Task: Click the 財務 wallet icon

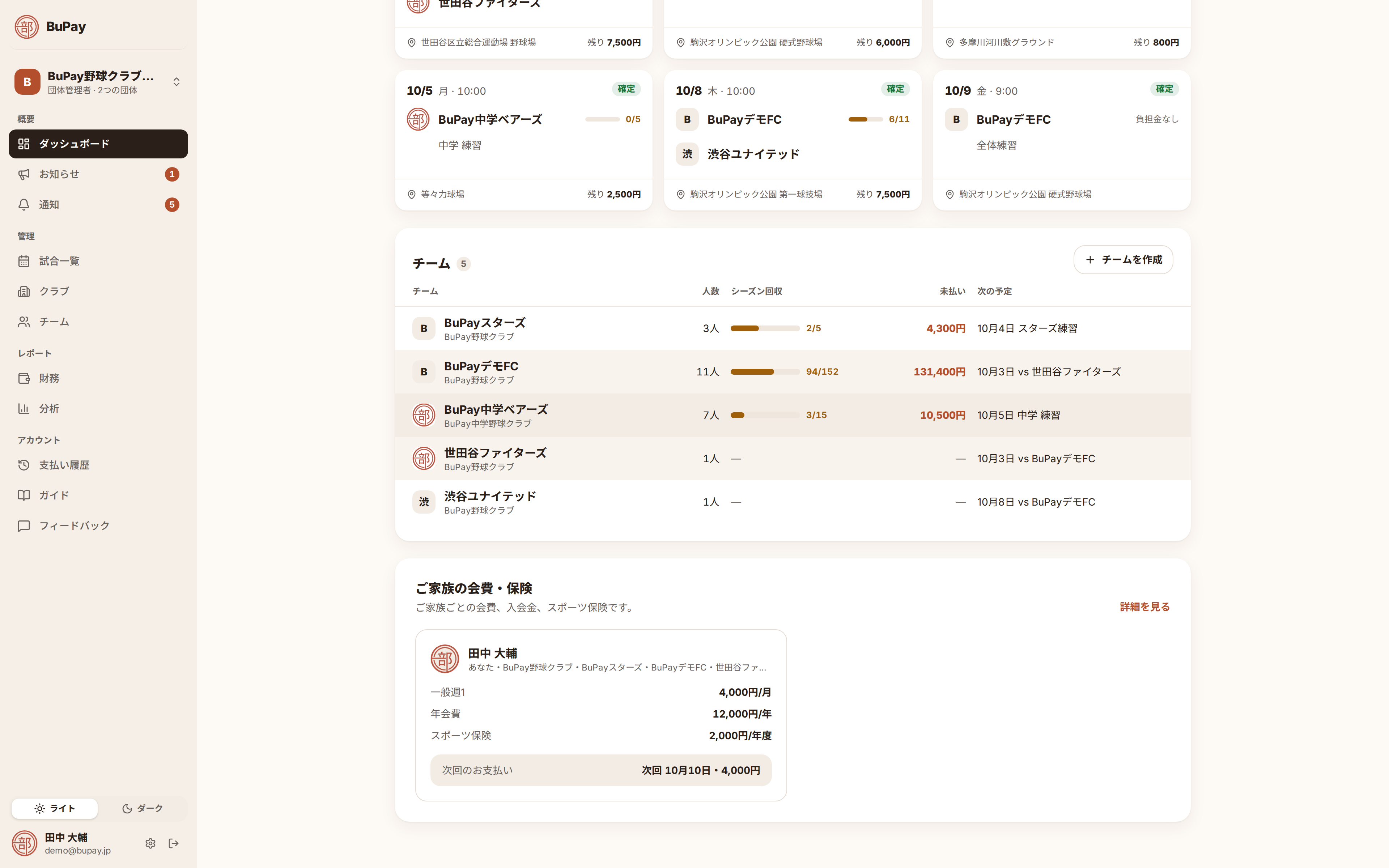Action: 24,378
